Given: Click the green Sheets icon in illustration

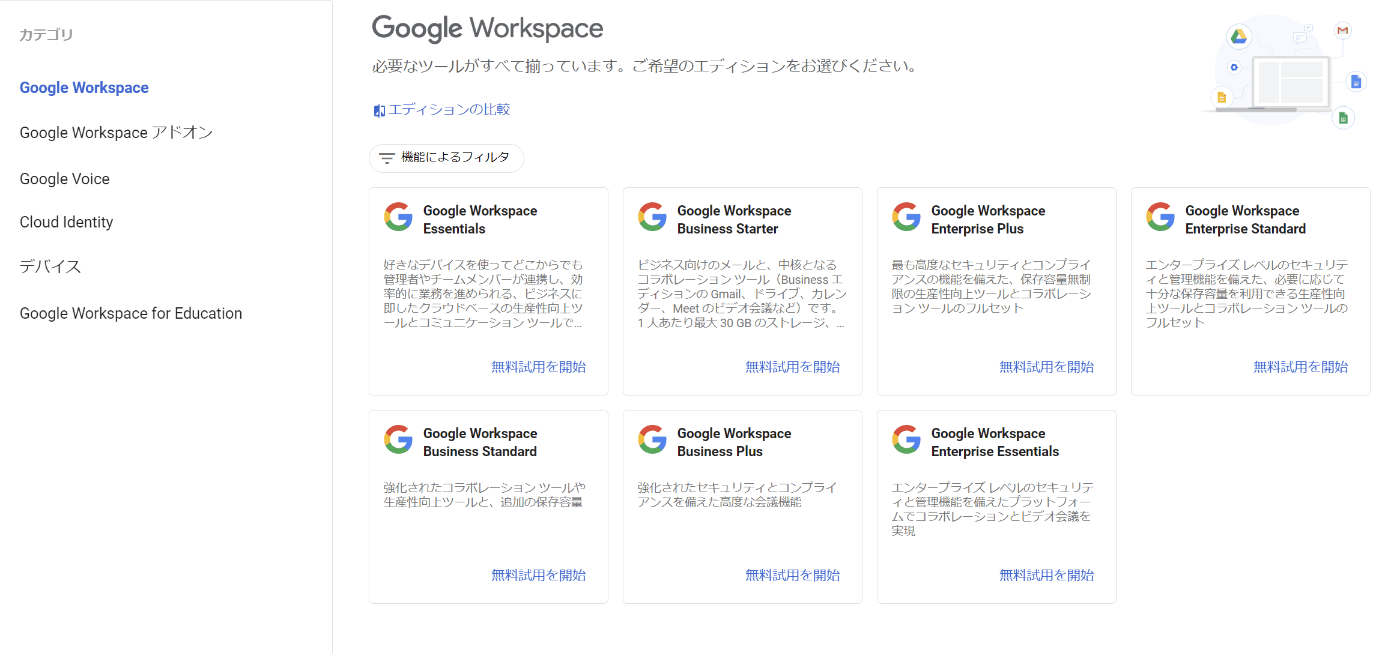Looking at the screenshot, I should point(1343,118).
